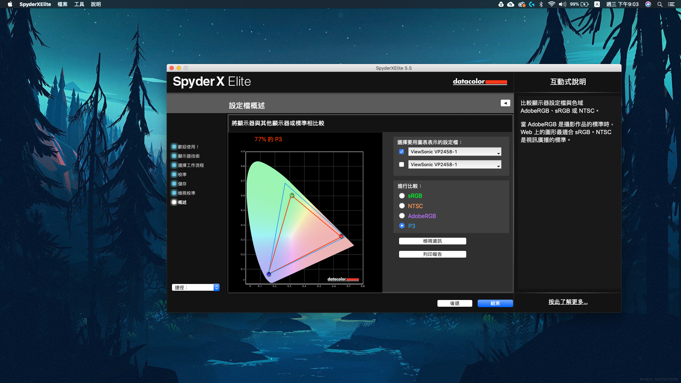Open Siri from menu bar
This screenshot has width=681, height=383.
click(x=648, y=4)
